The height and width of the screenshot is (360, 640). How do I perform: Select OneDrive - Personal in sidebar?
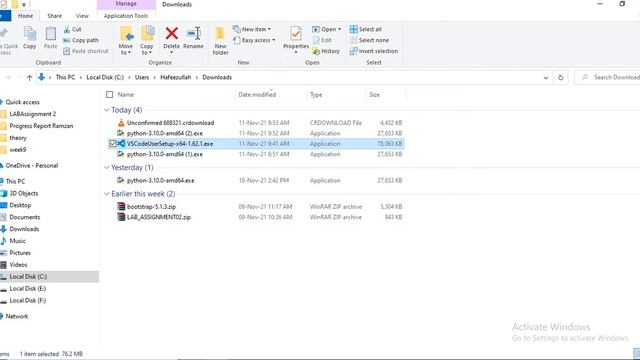pyautogui.click(x=32, y=166)
